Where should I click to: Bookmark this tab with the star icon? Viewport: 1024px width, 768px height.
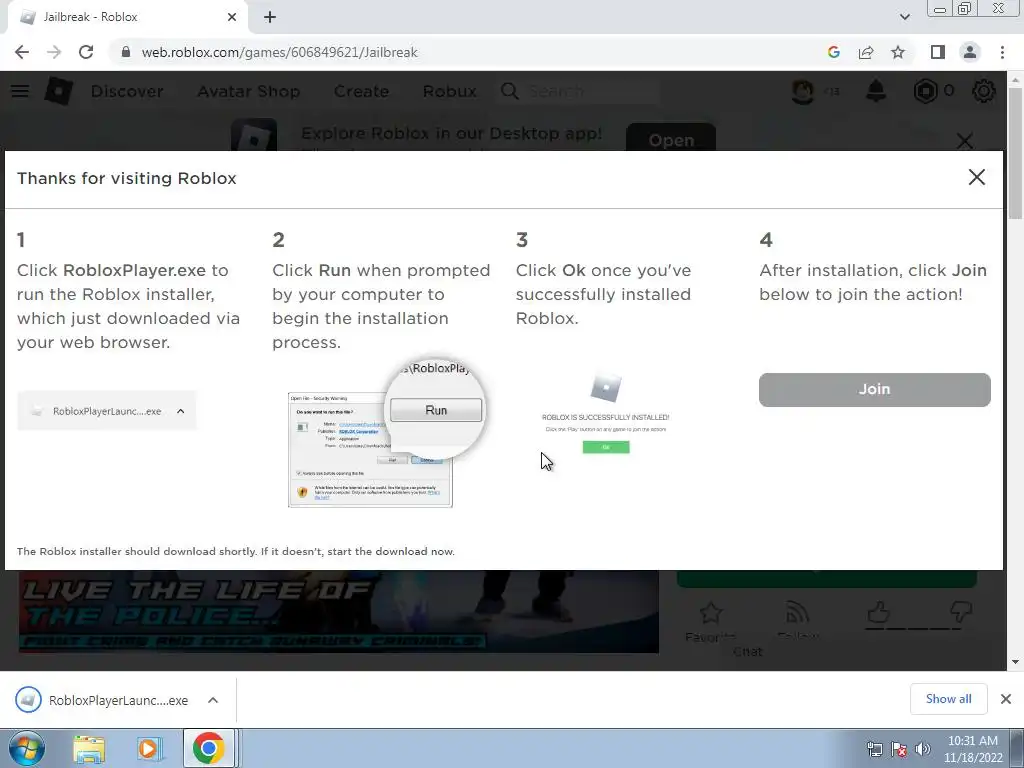pos(898,52)
